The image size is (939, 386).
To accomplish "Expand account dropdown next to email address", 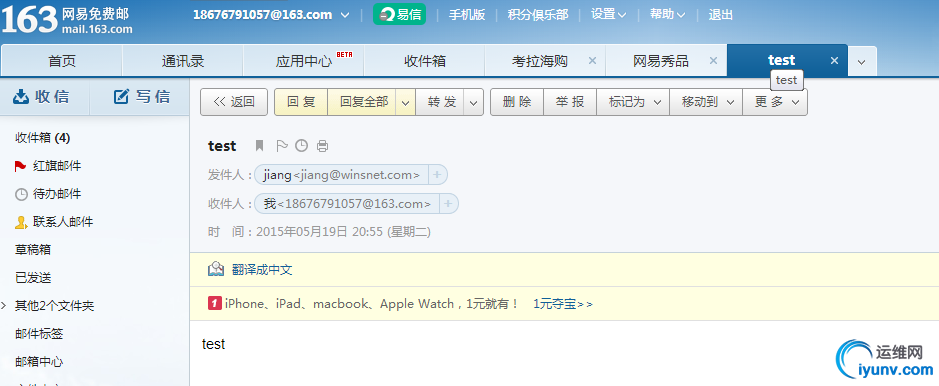I will (344, 15).
